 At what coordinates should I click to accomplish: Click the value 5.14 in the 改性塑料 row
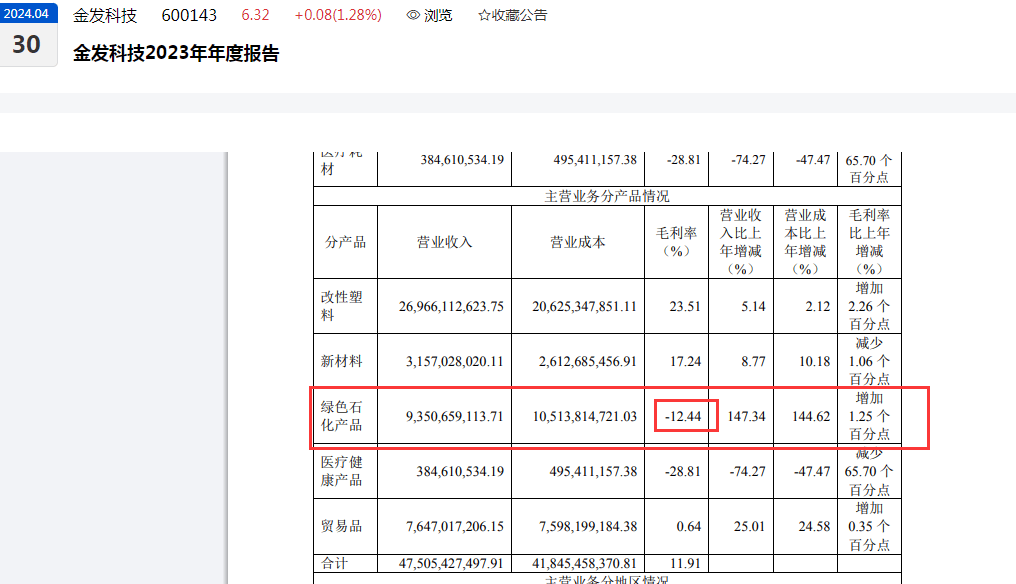(x=753, y=307)
